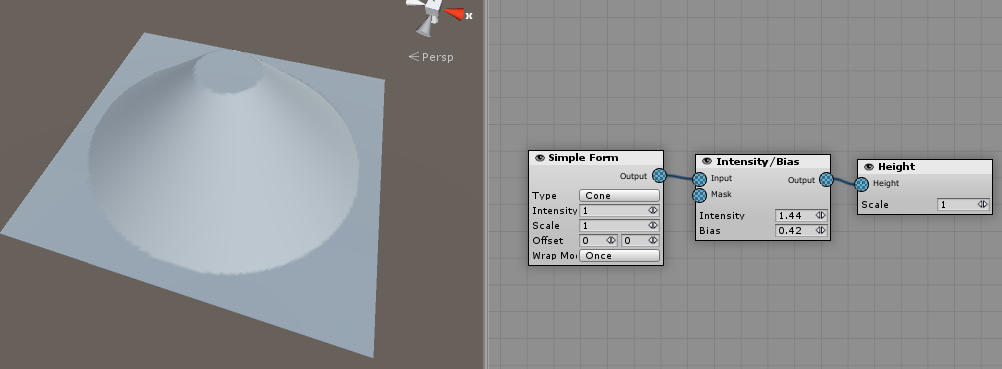Open the Type dropdown showing Cone

click(619, 196)
